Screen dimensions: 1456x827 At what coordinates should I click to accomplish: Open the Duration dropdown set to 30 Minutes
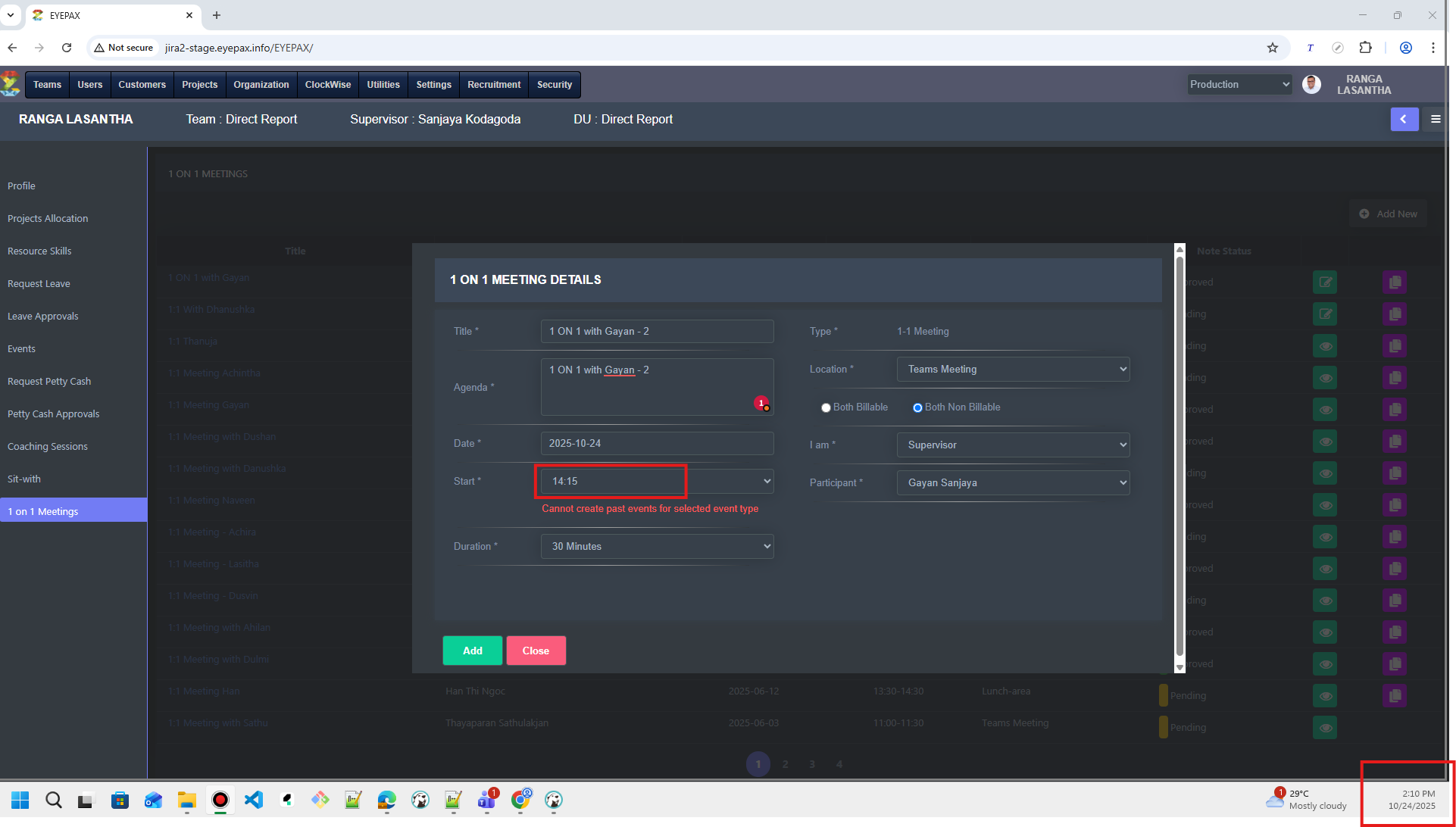pos(657,546)
